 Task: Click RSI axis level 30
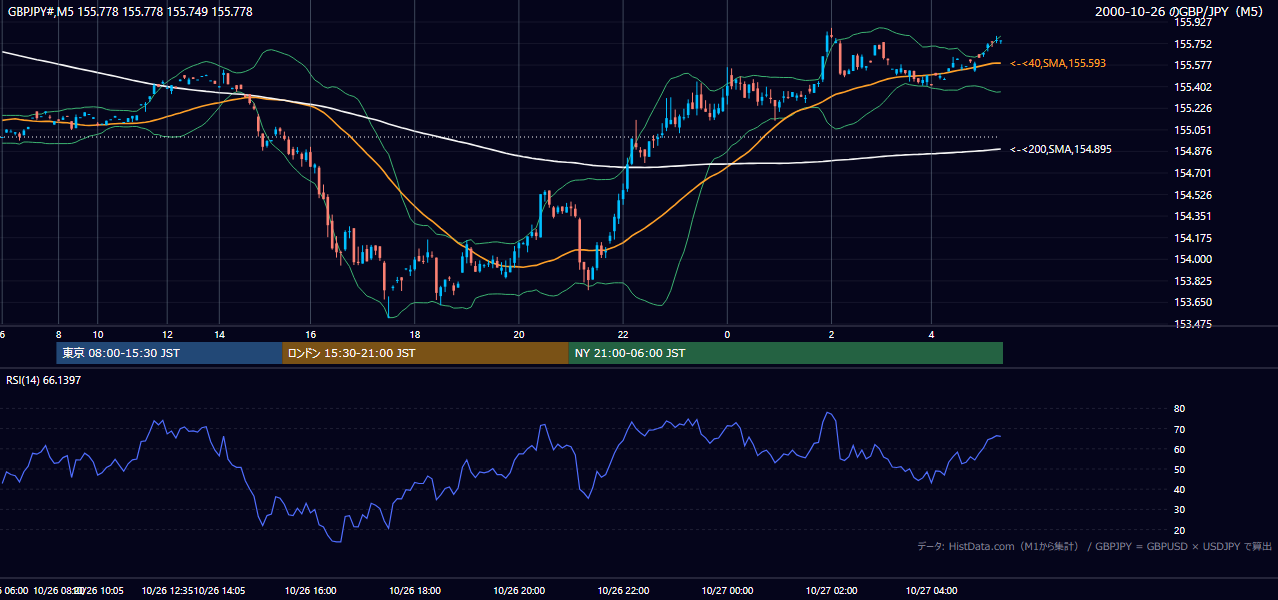(x=1179, y=509)
